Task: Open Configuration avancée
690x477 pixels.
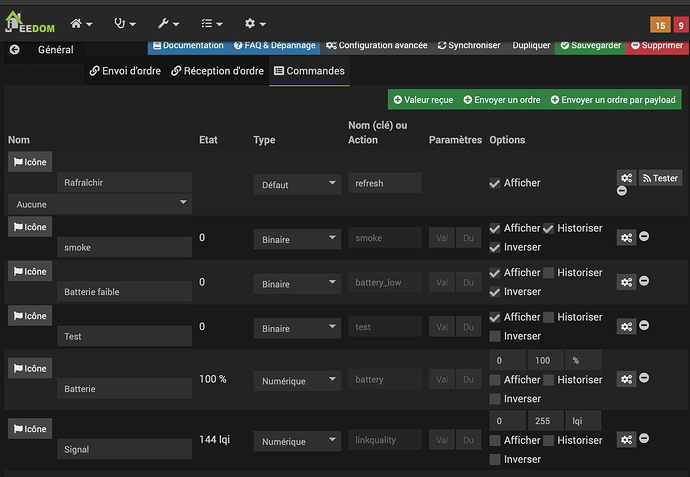Action: pos(377,45)
